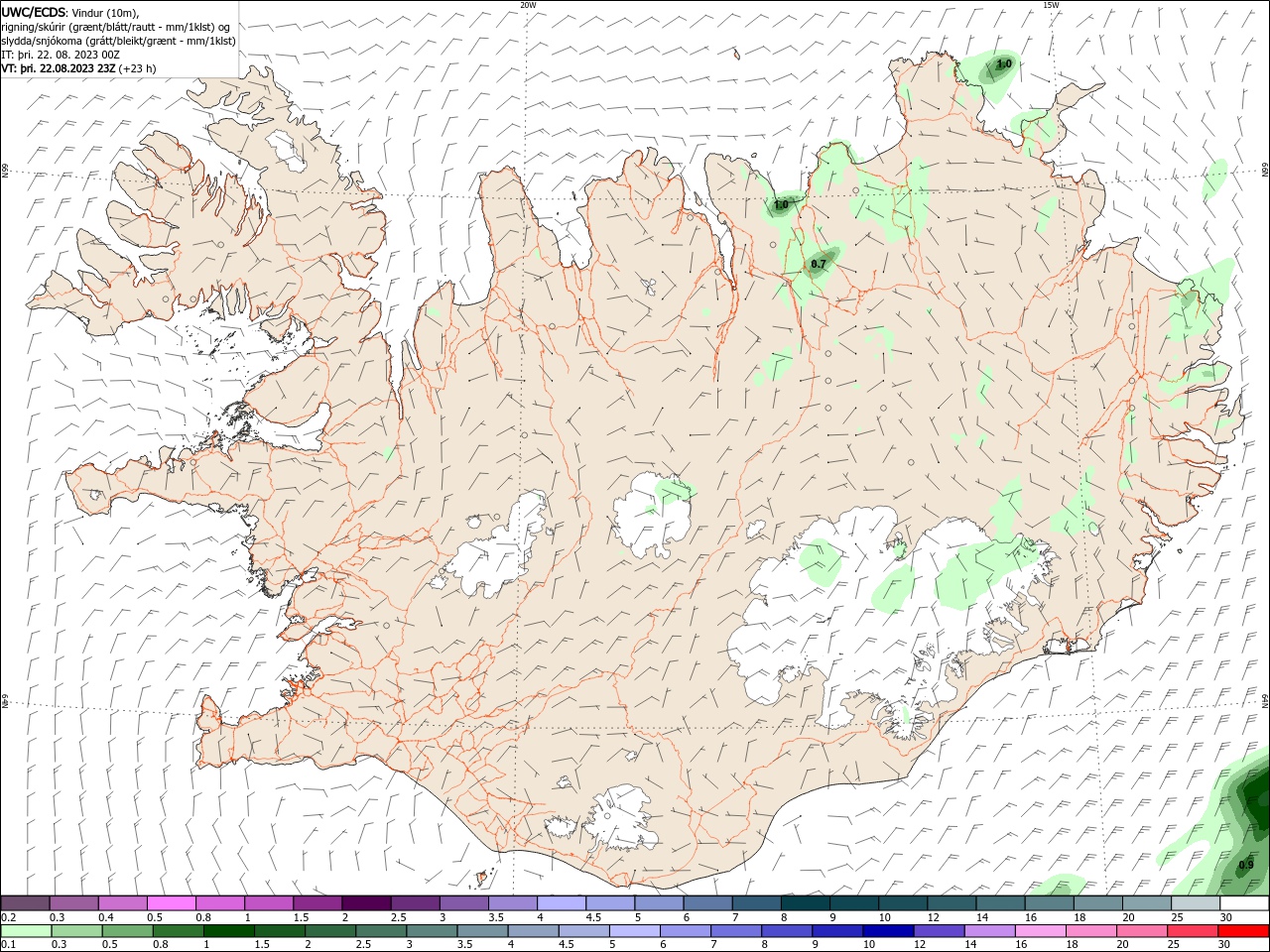Click the 1.0 value at the northeast peninsula tip
The image size is (1270, 952).
pos(1004,64)
